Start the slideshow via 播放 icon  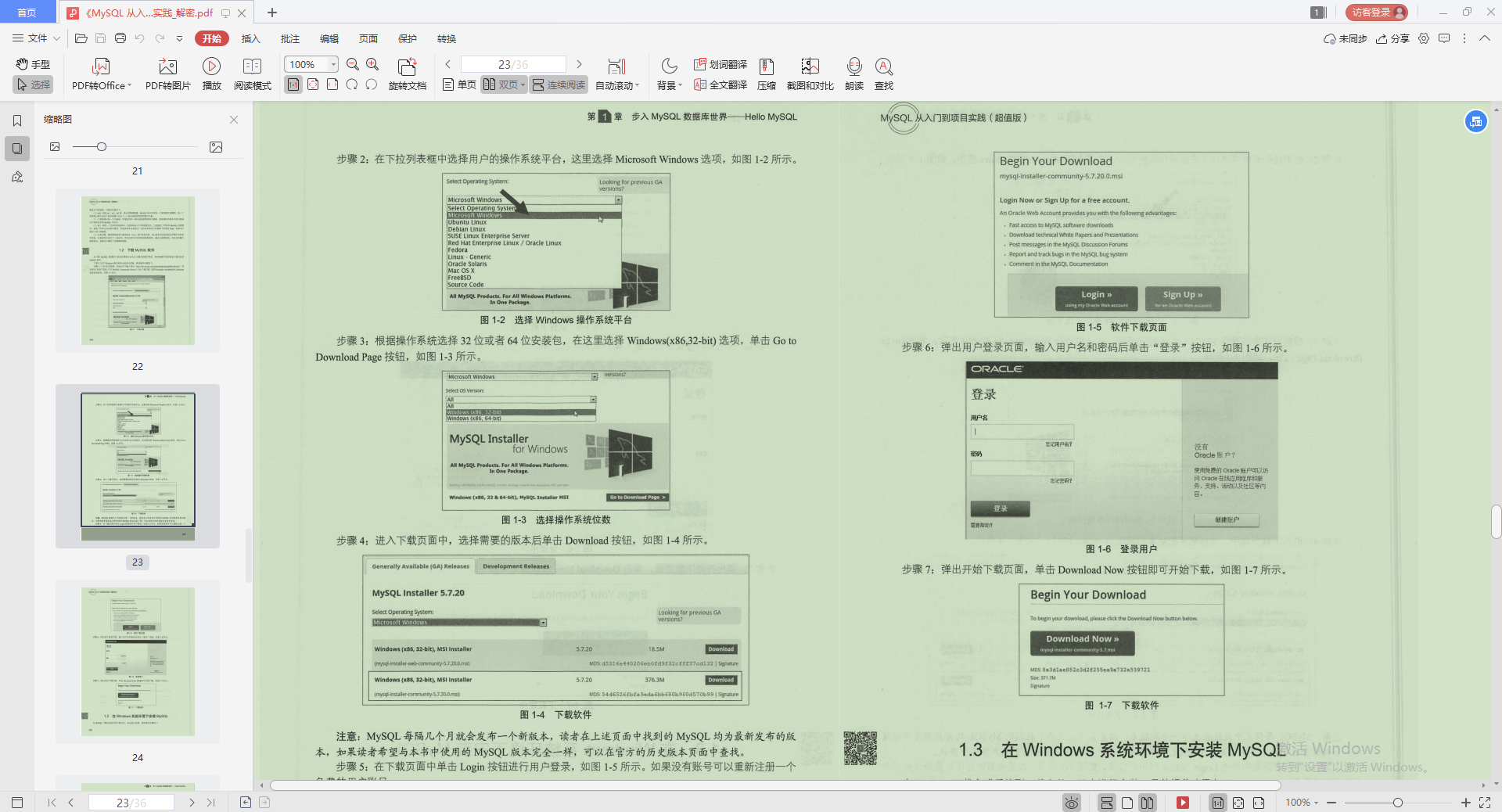pos(211,66)
